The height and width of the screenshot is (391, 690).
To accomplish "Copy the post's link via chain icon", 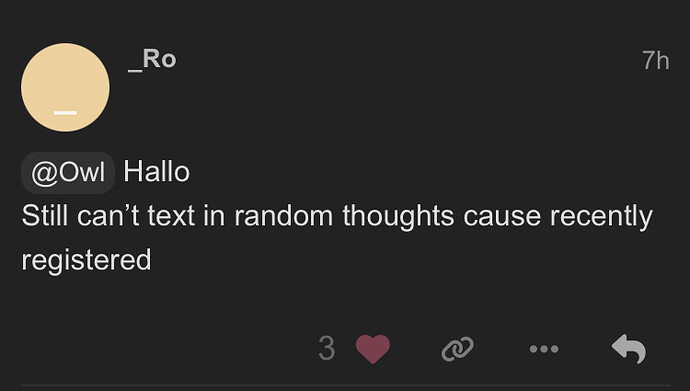I will click(x=458, y=349).
